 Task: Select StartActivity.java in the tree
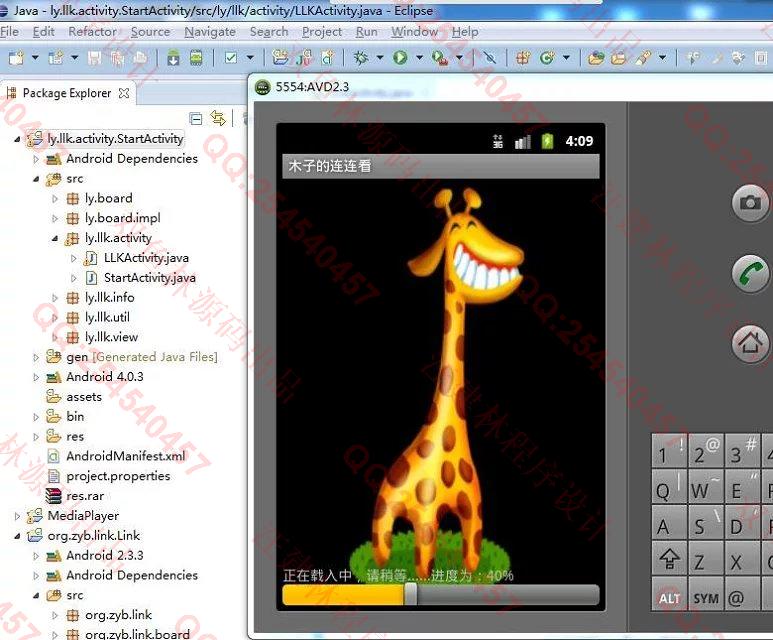[x=149, y=278]
